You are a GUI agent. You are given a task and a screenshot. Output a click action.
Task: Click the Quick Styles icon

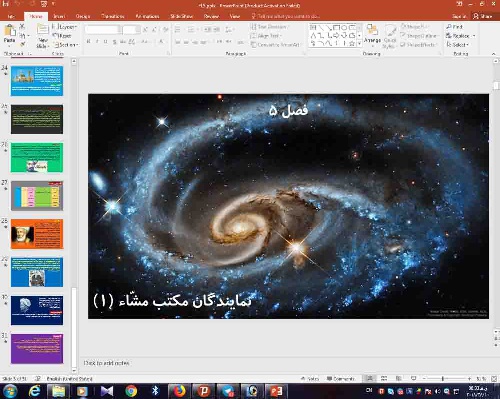tap(390, 37)
